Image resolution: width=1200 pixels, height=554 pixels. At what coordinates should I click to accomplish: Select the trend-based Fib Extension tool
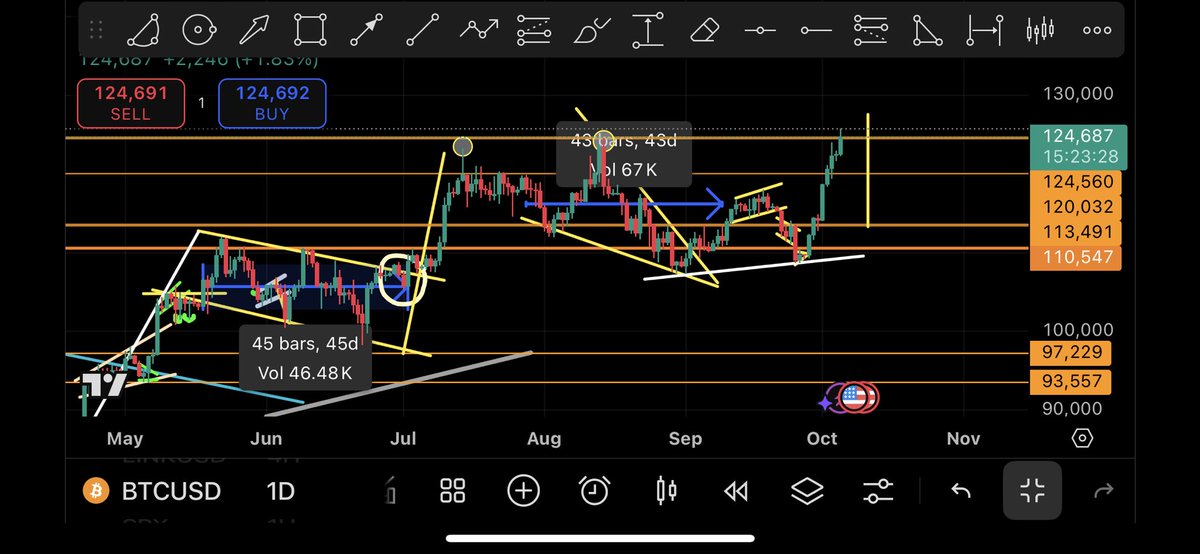point(872,30)
